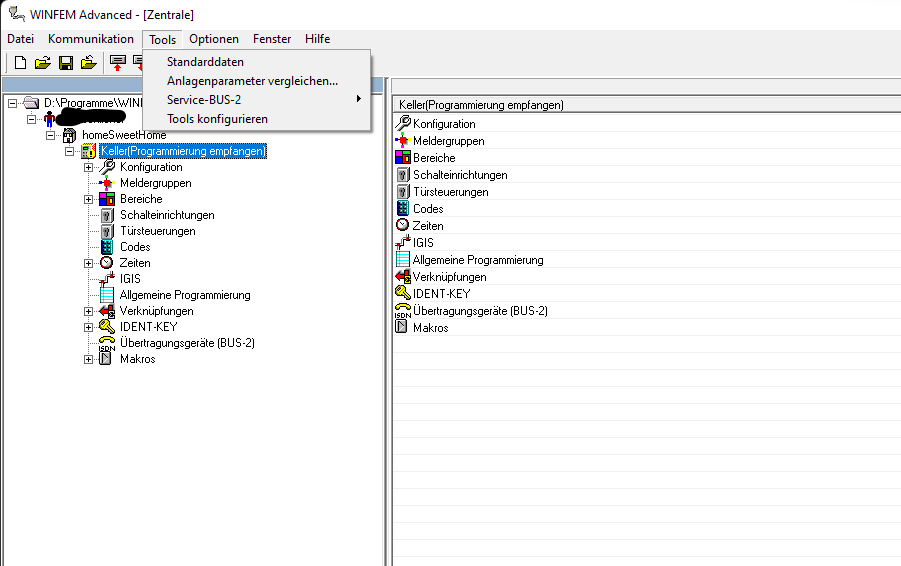Image resolution: width=901 pixels, height=566 pixels.
Task: Open the Kommunikation menu
Action: point(90,39)
